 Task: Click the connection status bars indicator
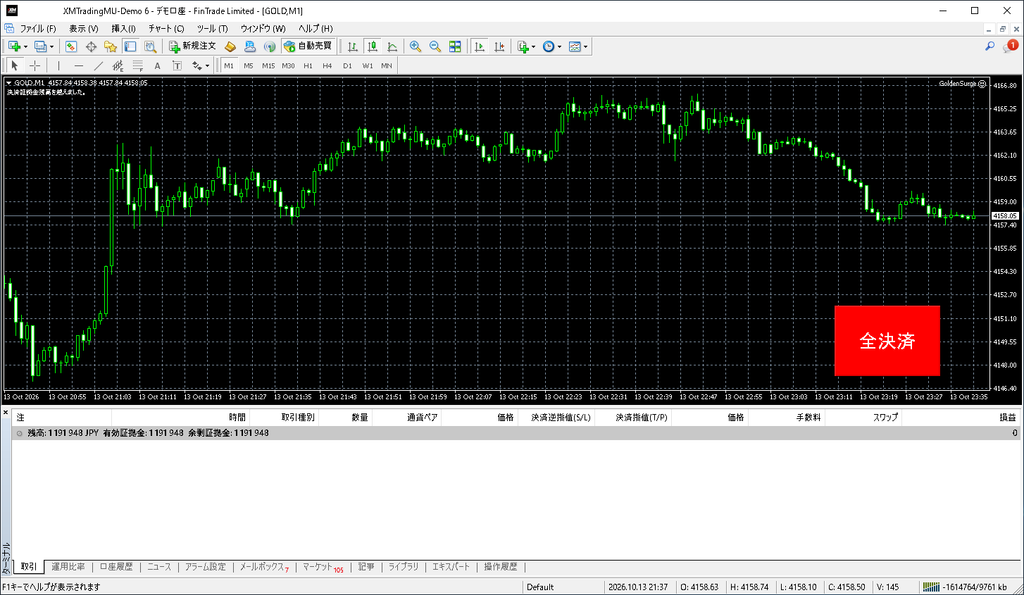click(x=931, y=587)
